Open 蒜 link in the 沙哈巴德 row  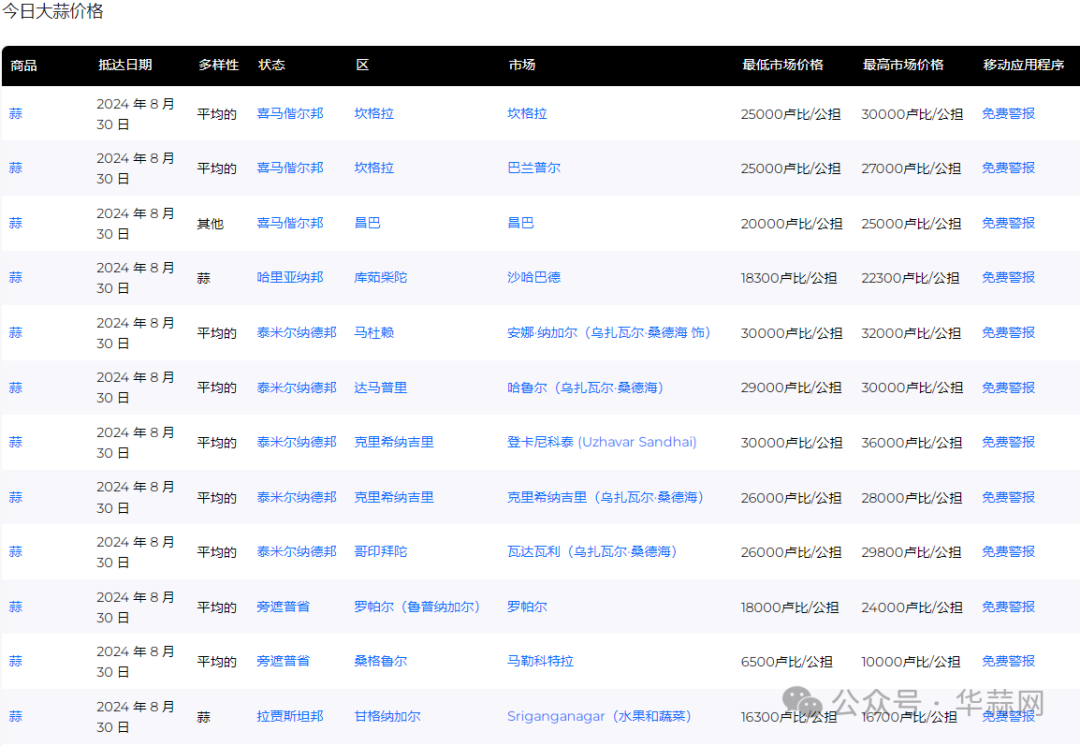[15, 278]
